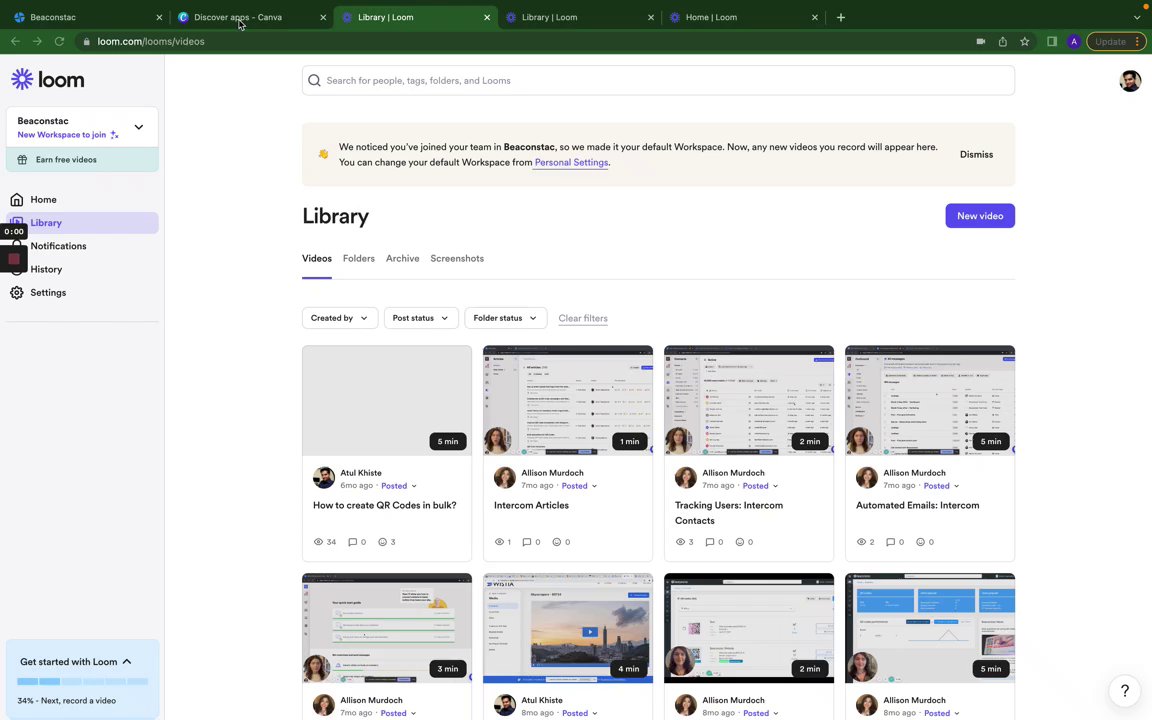
Task: Stop recording with the red square button
Action: point(14,259)
